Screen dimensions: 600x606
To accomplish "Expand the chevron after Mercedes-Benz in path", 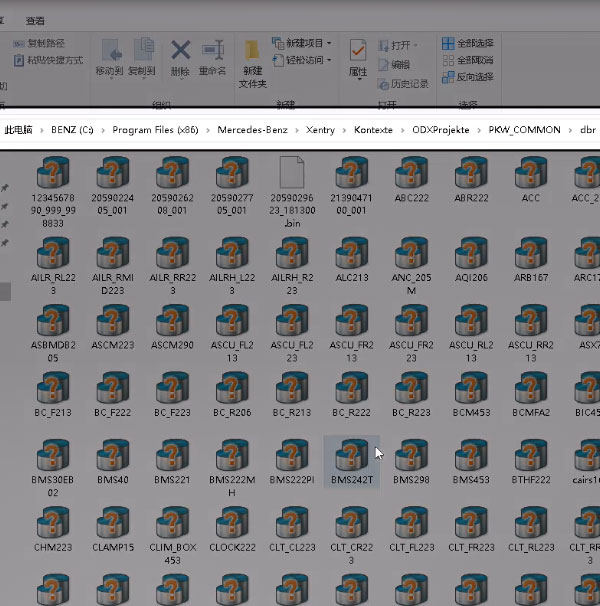I will click(297, 131).
